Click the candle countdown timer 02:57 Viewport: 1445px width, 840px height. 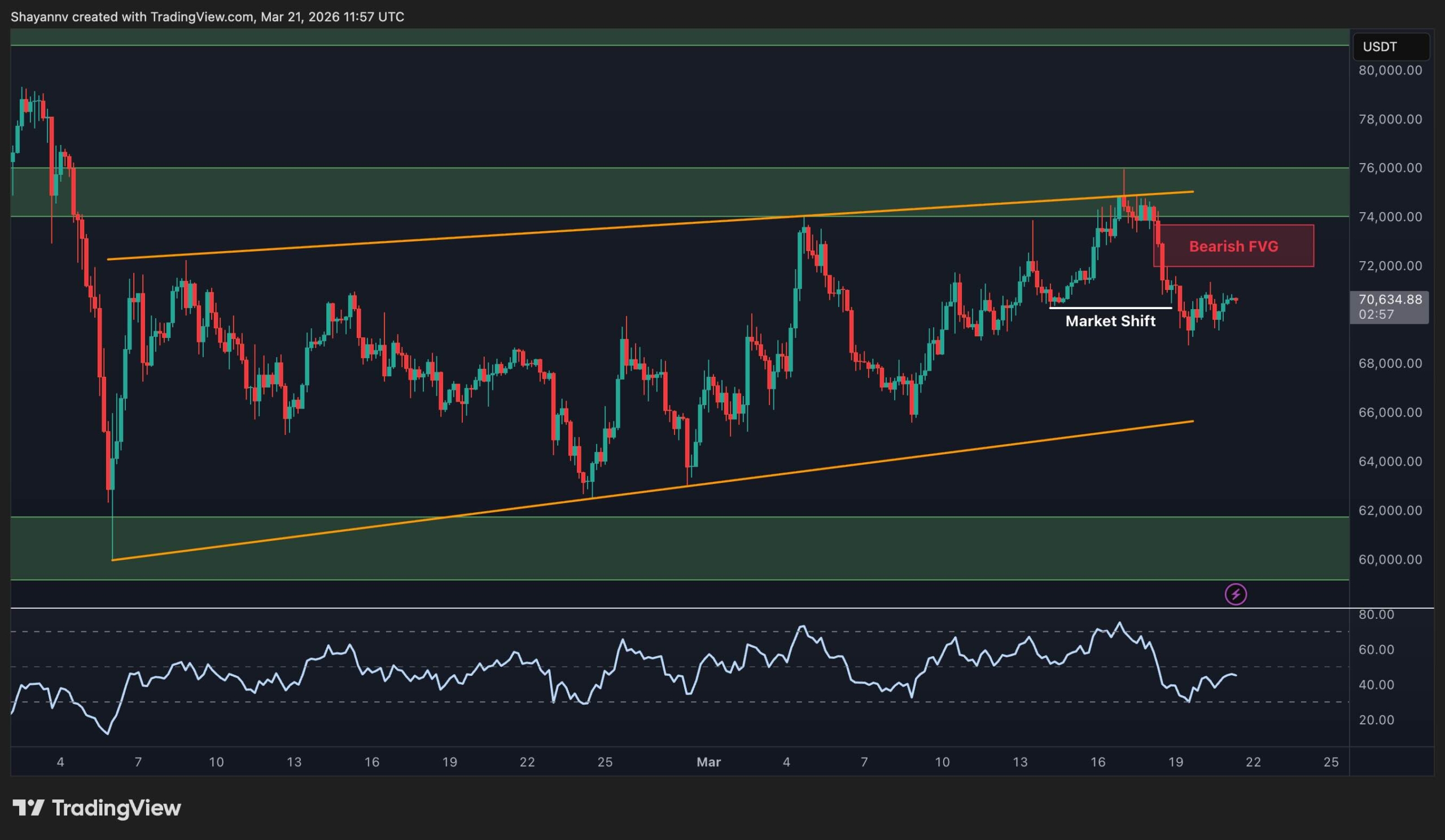coord(1376,315)
